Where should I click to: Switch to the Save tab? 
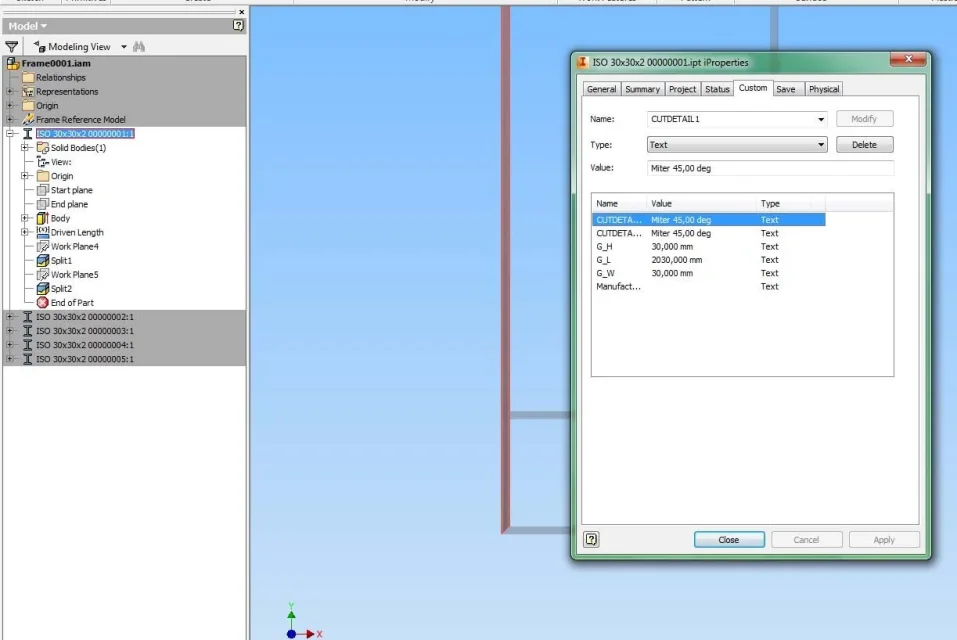point(786,89)
